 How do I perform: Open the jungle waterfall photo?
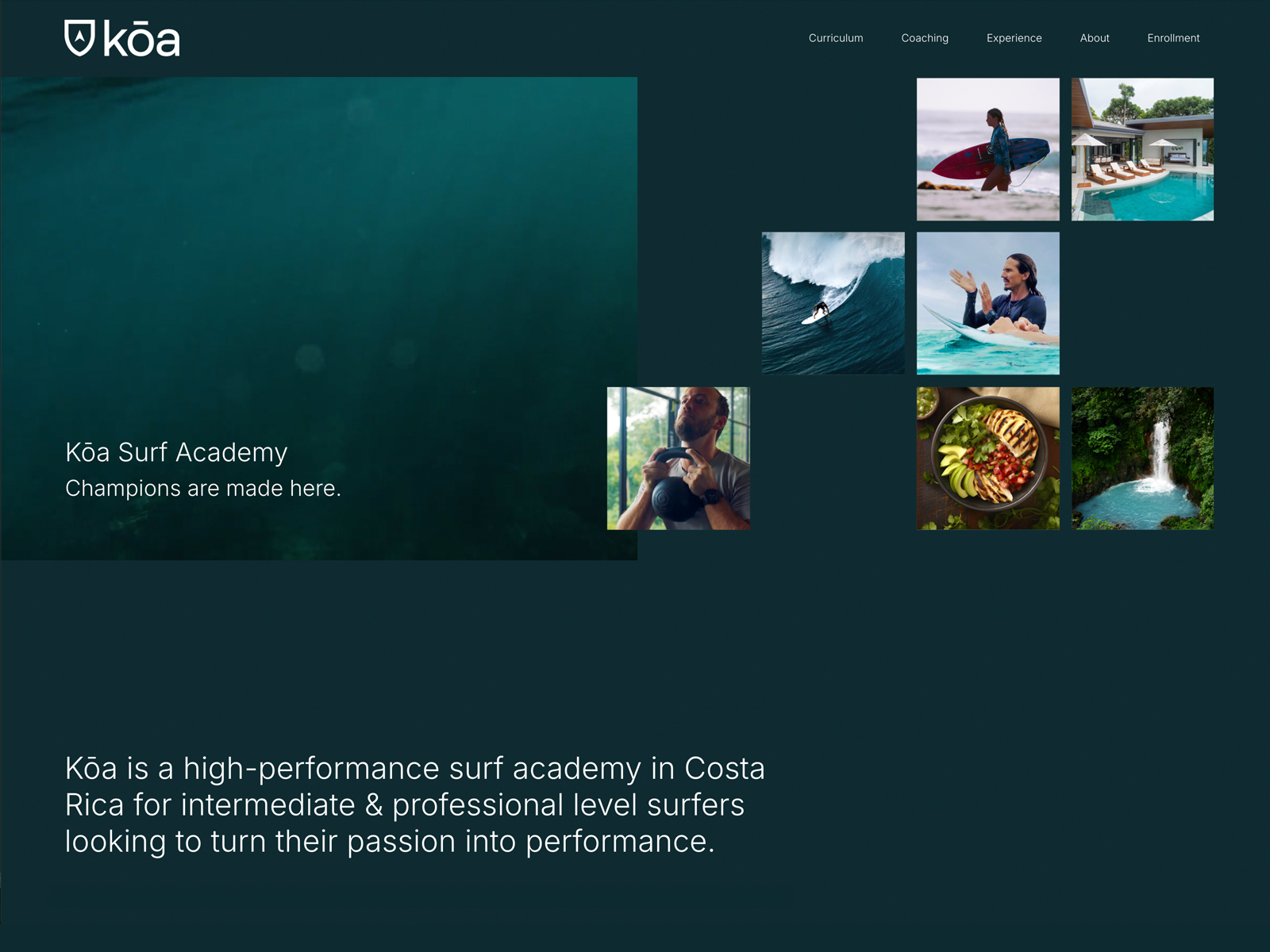coord(1142,459)
